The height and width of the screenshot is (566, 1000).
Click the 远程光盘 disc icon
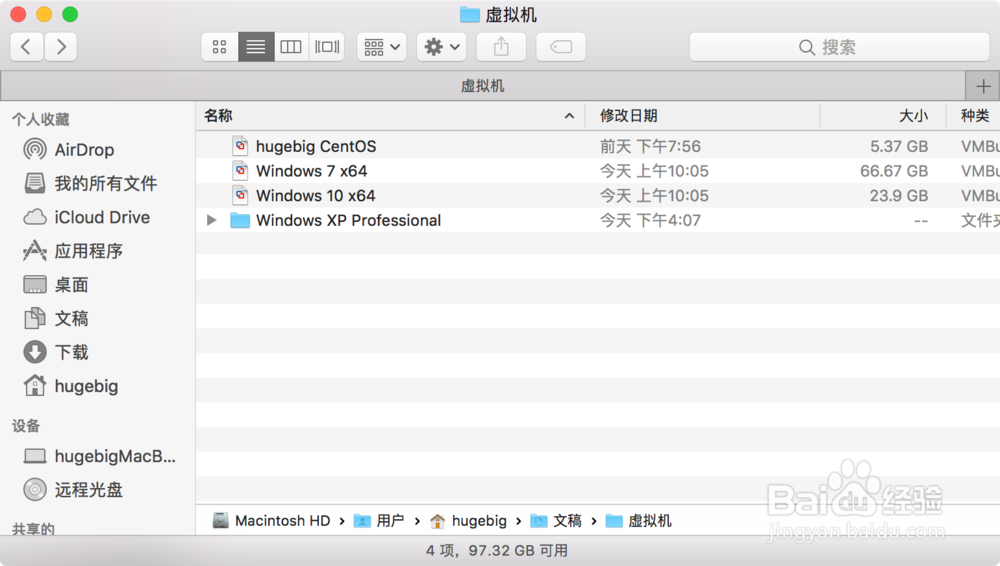point(34,489)
